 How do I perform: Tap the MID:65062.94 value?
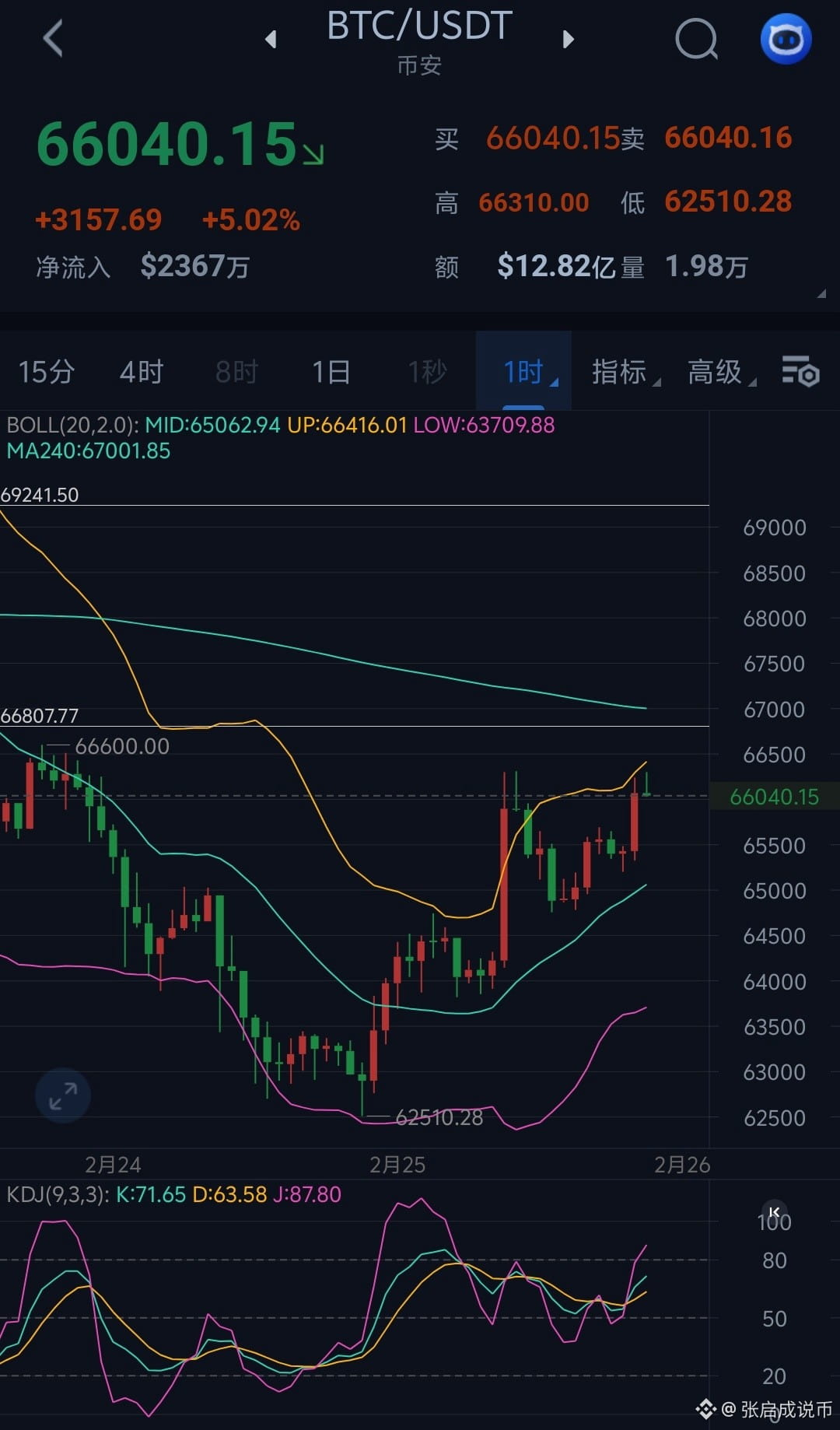point(212,425)
